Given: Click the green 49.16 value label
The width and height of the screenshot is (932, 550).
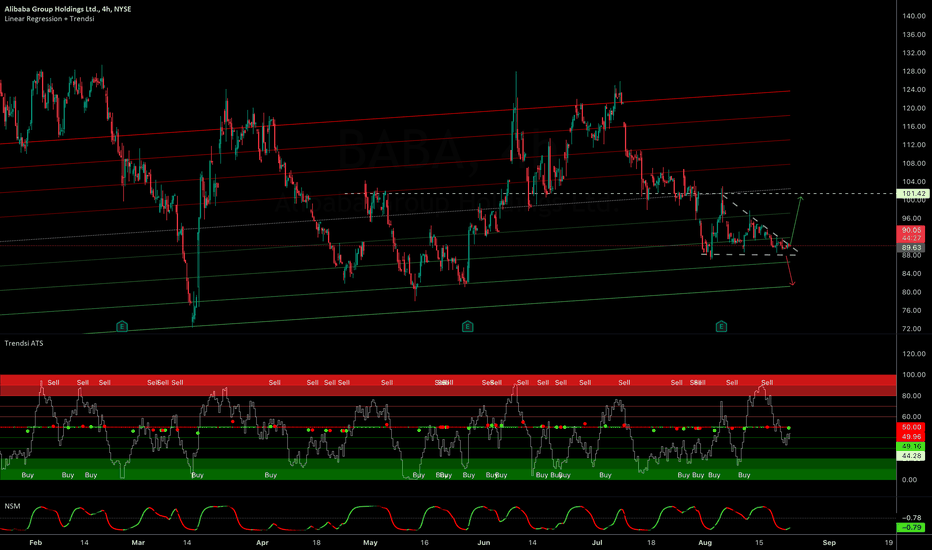Looking at the screenshot, I should [x=911, y=446].
